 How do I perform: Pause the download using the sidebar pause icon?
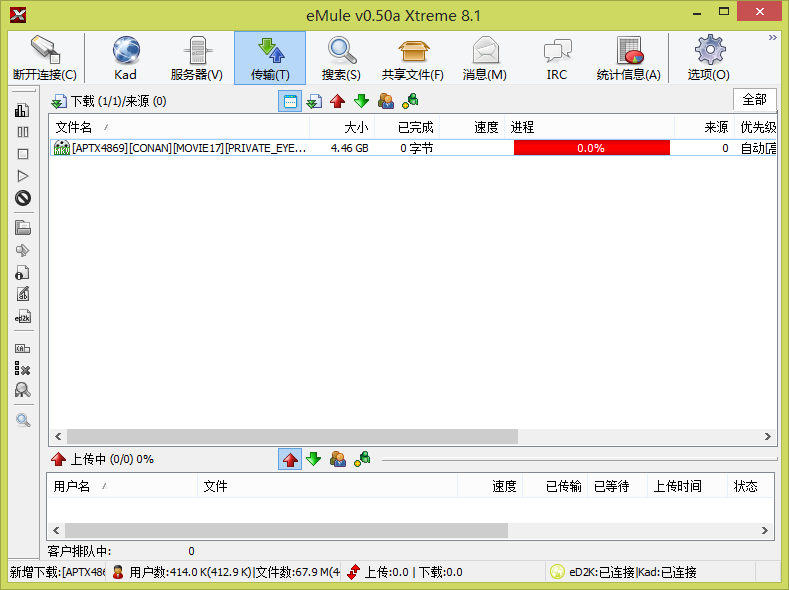tap(23, 132)
